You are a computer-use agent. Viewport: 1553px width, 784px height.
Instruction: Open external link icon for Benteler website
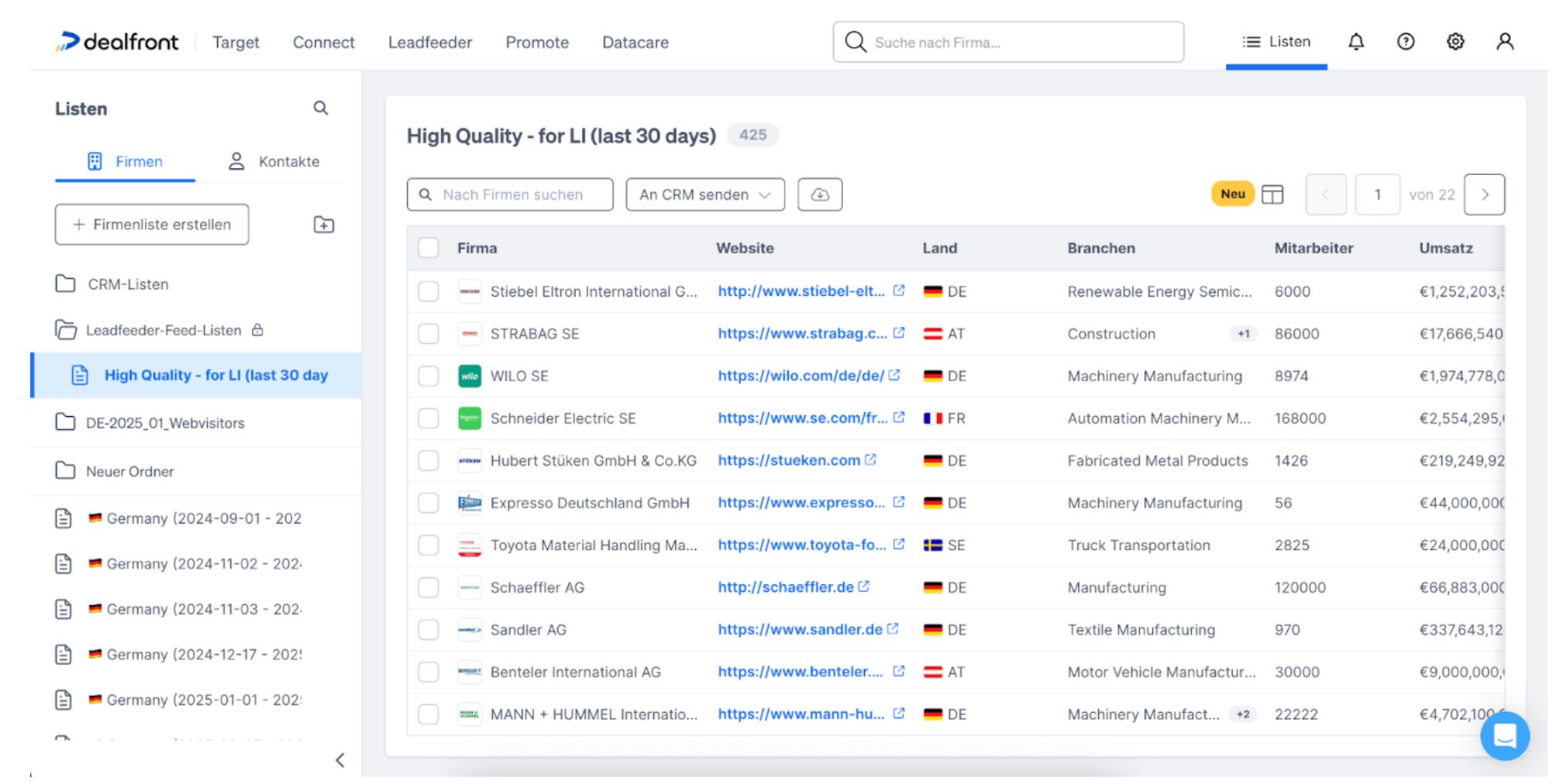click(x=899, y=671)
